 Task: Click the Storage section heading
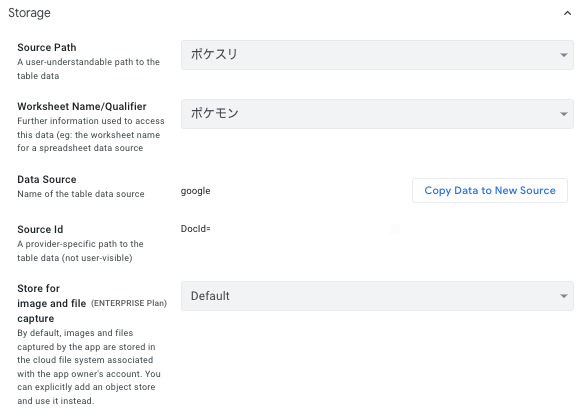click(29, 13)
